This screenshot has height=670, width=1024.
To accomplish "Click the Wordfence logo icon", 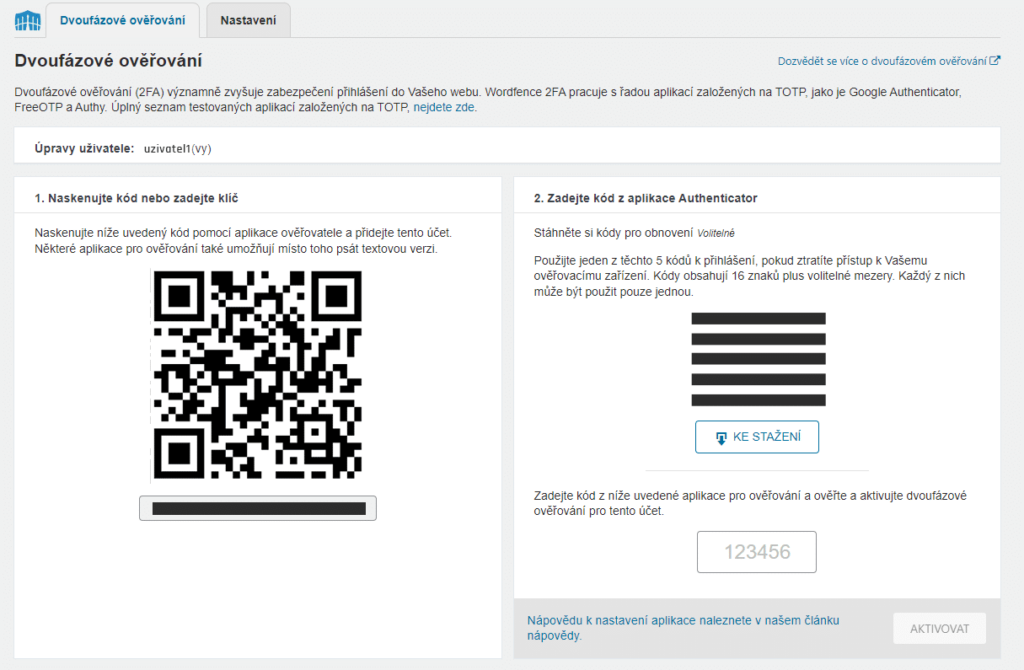I will coord(26,21).
